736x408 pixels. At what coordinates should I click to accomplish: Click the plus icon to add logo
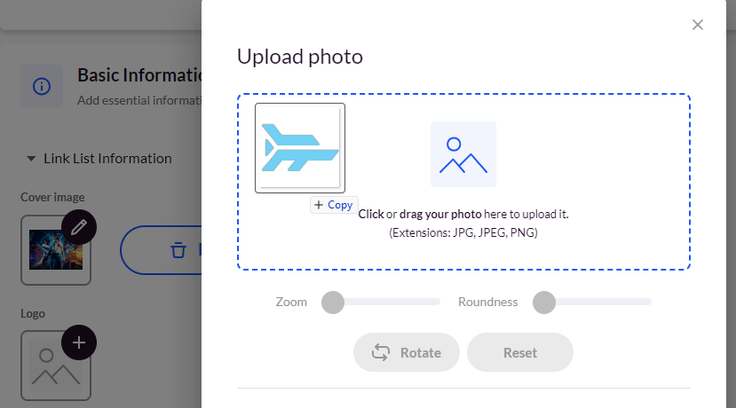[x=79, y=342]
